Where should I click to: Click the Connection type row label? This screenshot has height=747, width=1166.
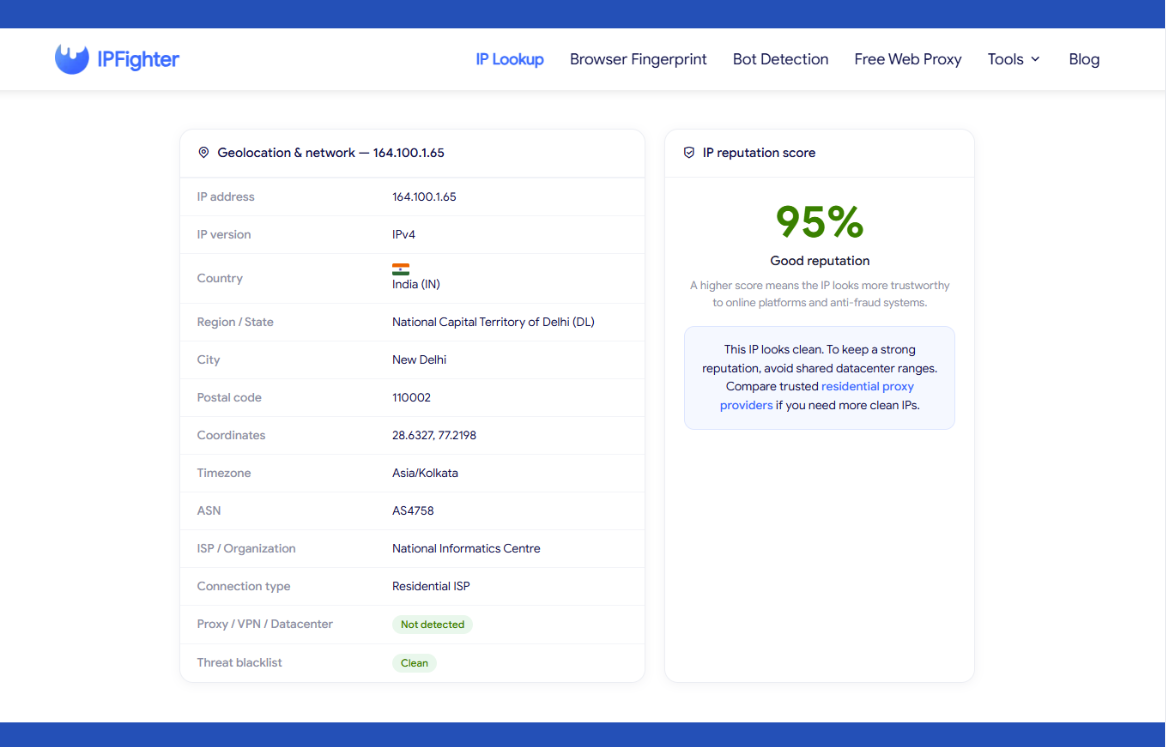coord(243,586)
